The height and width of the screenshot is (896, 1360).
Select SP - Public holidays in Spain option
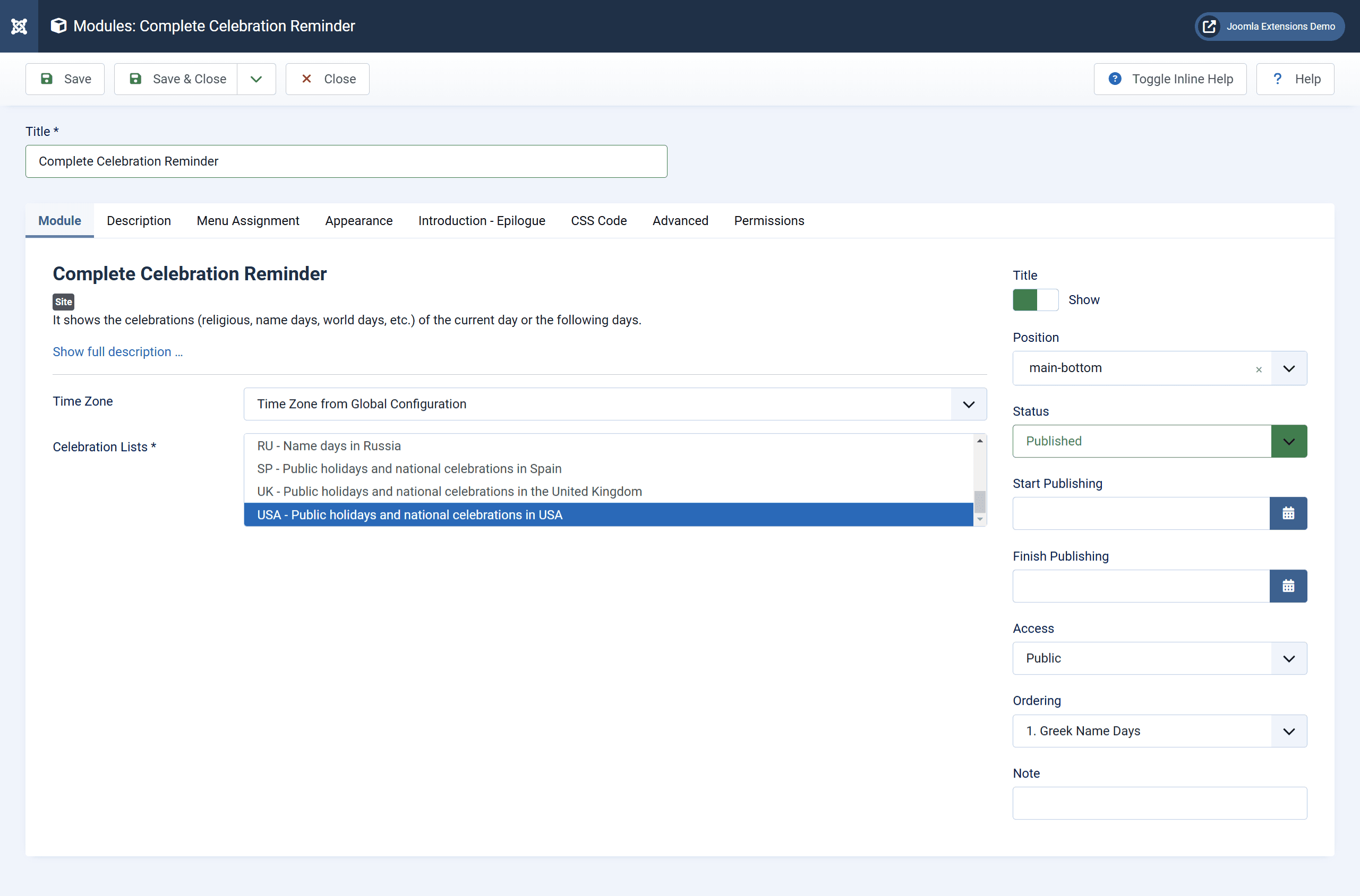[x=609, y=469]
